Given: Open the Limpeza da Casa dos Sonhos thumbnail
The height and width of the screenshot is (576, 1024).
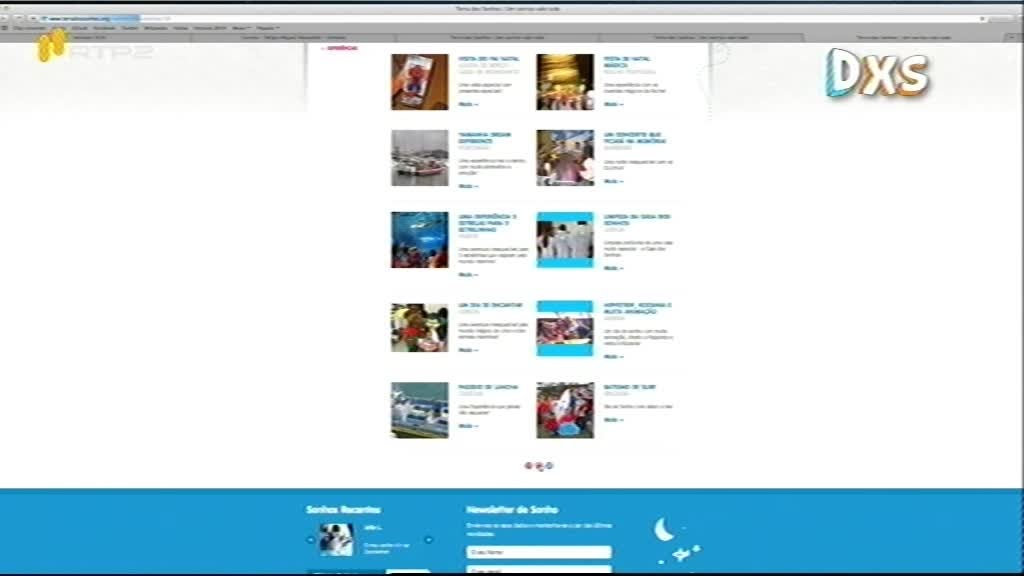Looking at the screenshot, I should pyautogui.click(x=565, y=240).
